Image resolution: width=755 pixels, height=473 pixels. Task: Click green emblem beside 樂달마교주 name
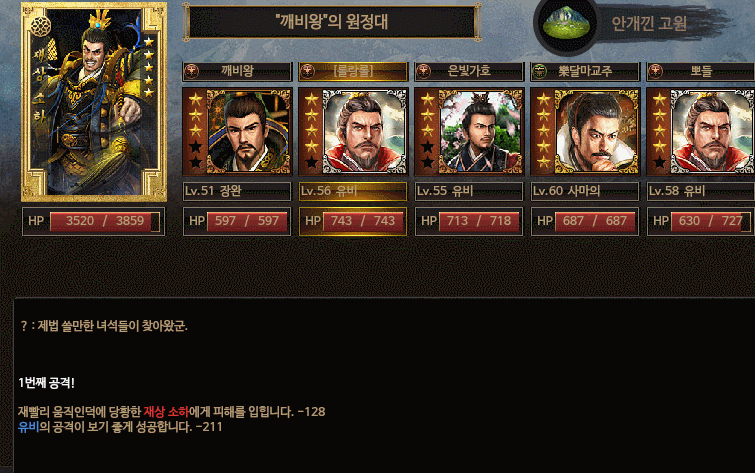539,71
